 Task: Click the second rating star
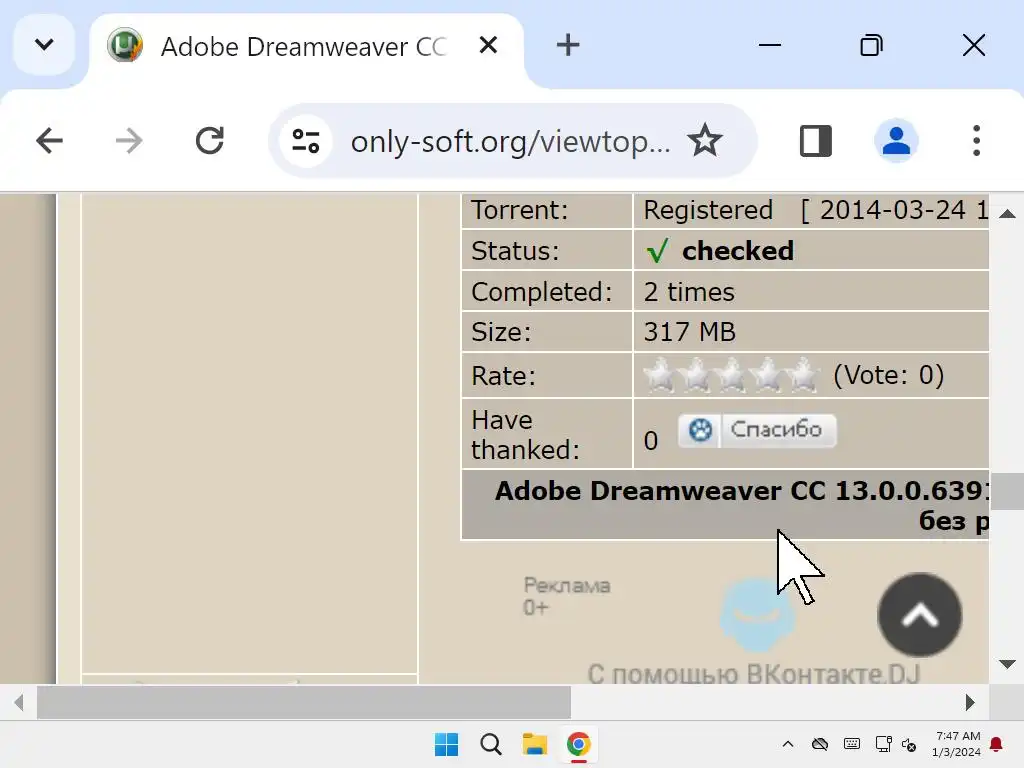point(695,376)
